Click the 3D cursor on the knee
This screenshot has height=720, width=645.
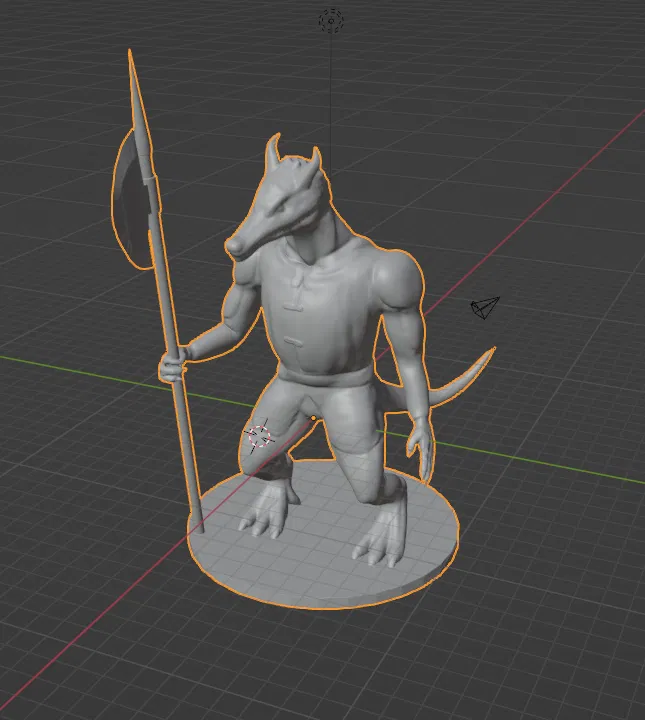(260, 436)
